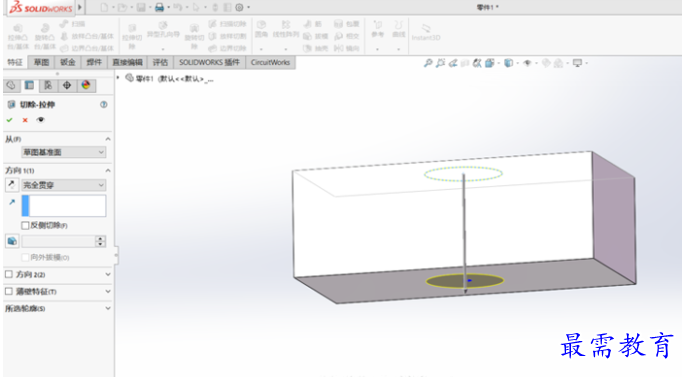
Task: Expand the 薄壁特征 section chevron
Action: (x=108, y=291)
